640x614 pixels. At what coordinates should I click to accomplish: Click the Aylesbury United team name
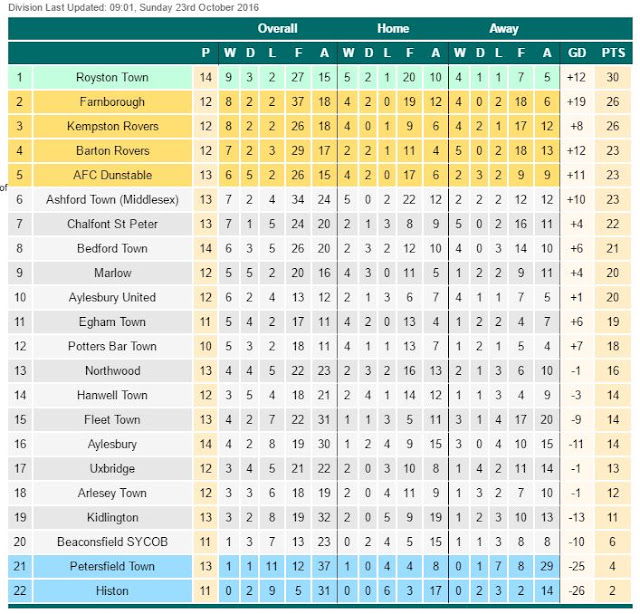[x=112, y=297]
